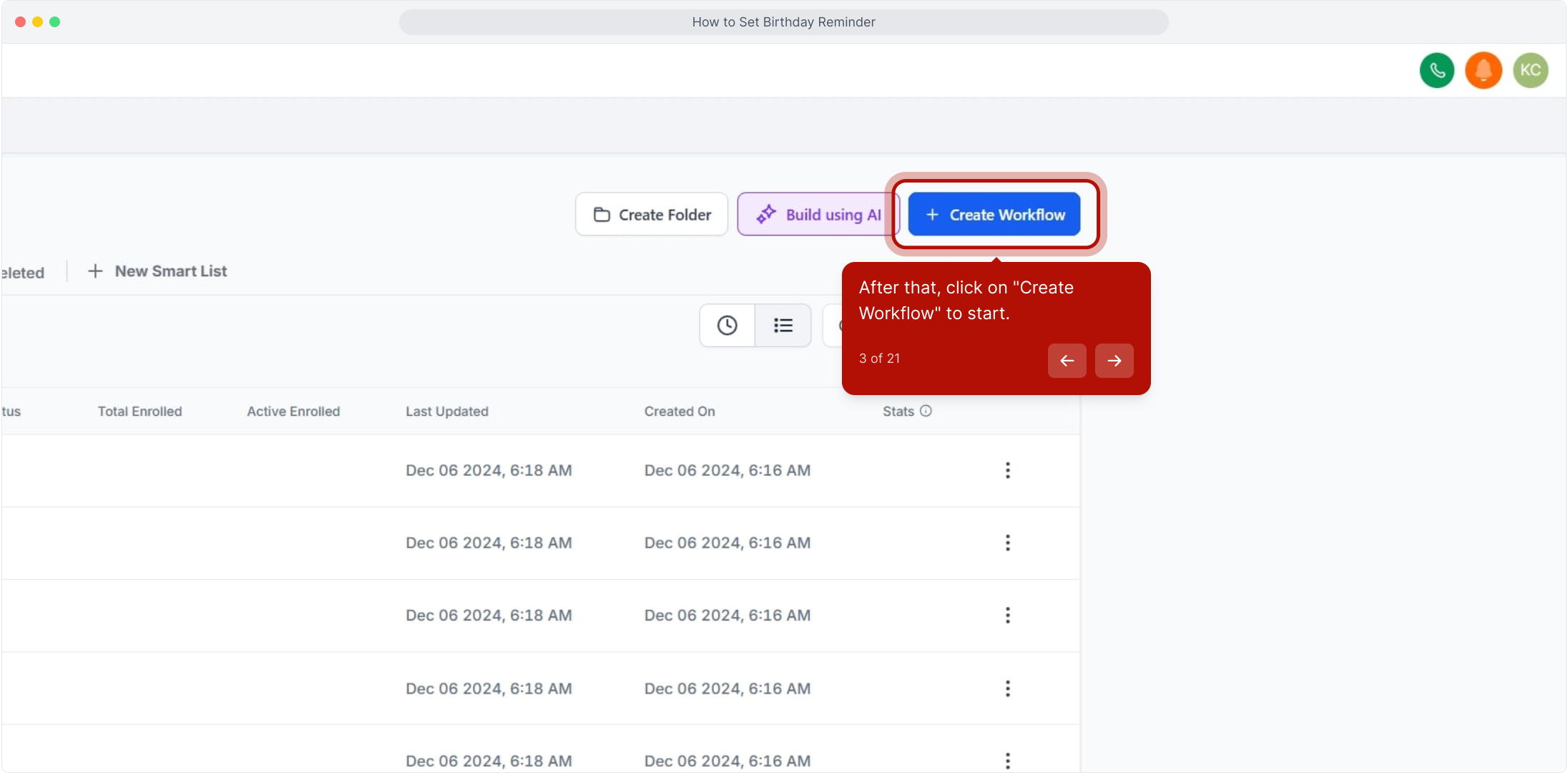Open the fourth row's three-dot options menu
Image resolution: width=1568 pixels, height=773 pixels.
1007,689
